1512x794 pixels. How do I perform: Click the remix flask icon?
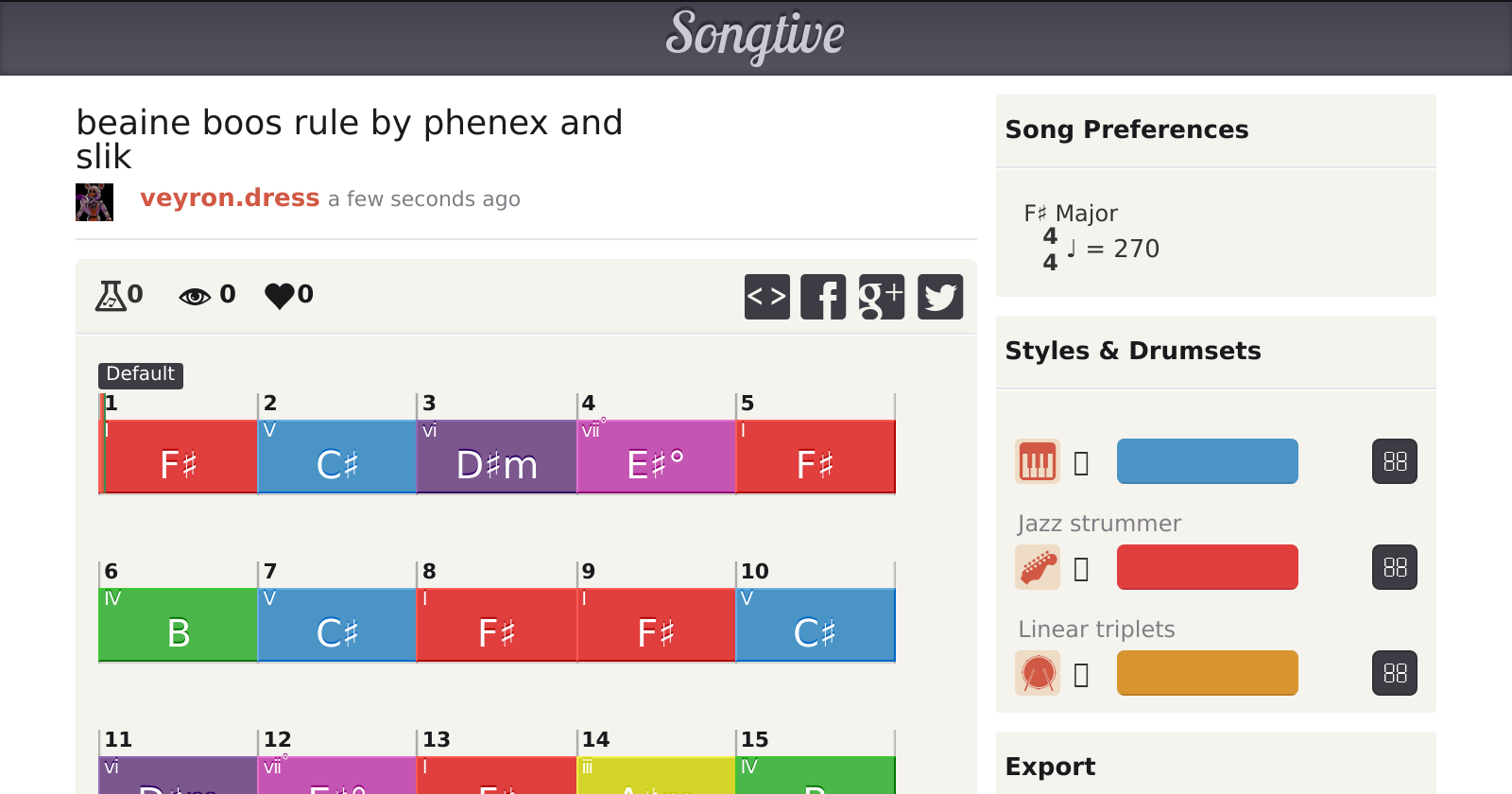click(x=111, y=295)
